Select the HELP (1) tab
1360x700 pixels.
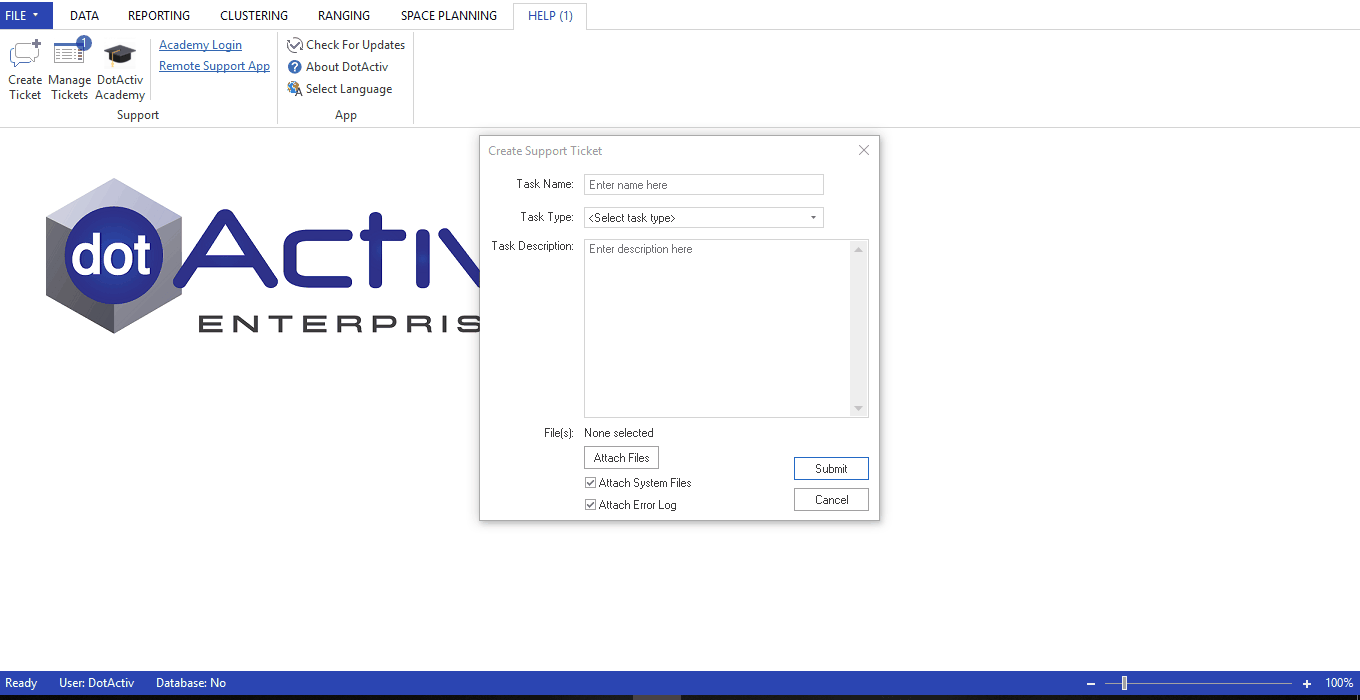click(x=550, y=16)
